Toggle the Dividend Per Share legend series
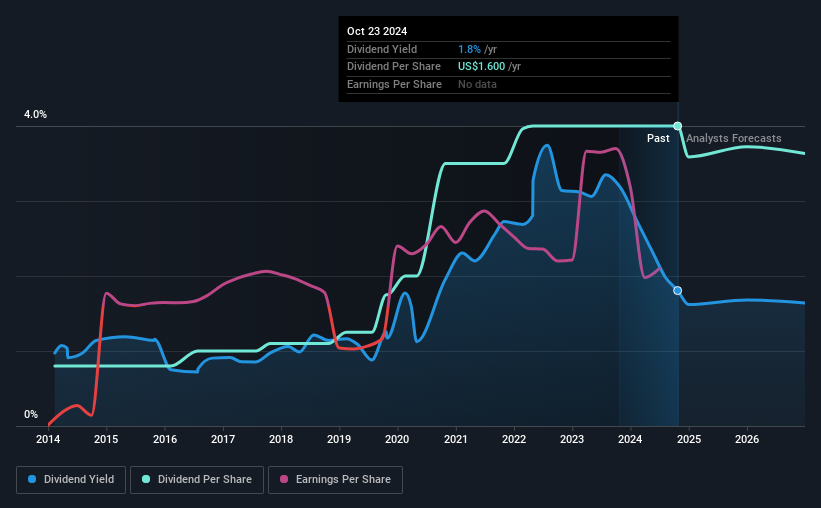This screenshot has width=821, height=508. (197, 480)
